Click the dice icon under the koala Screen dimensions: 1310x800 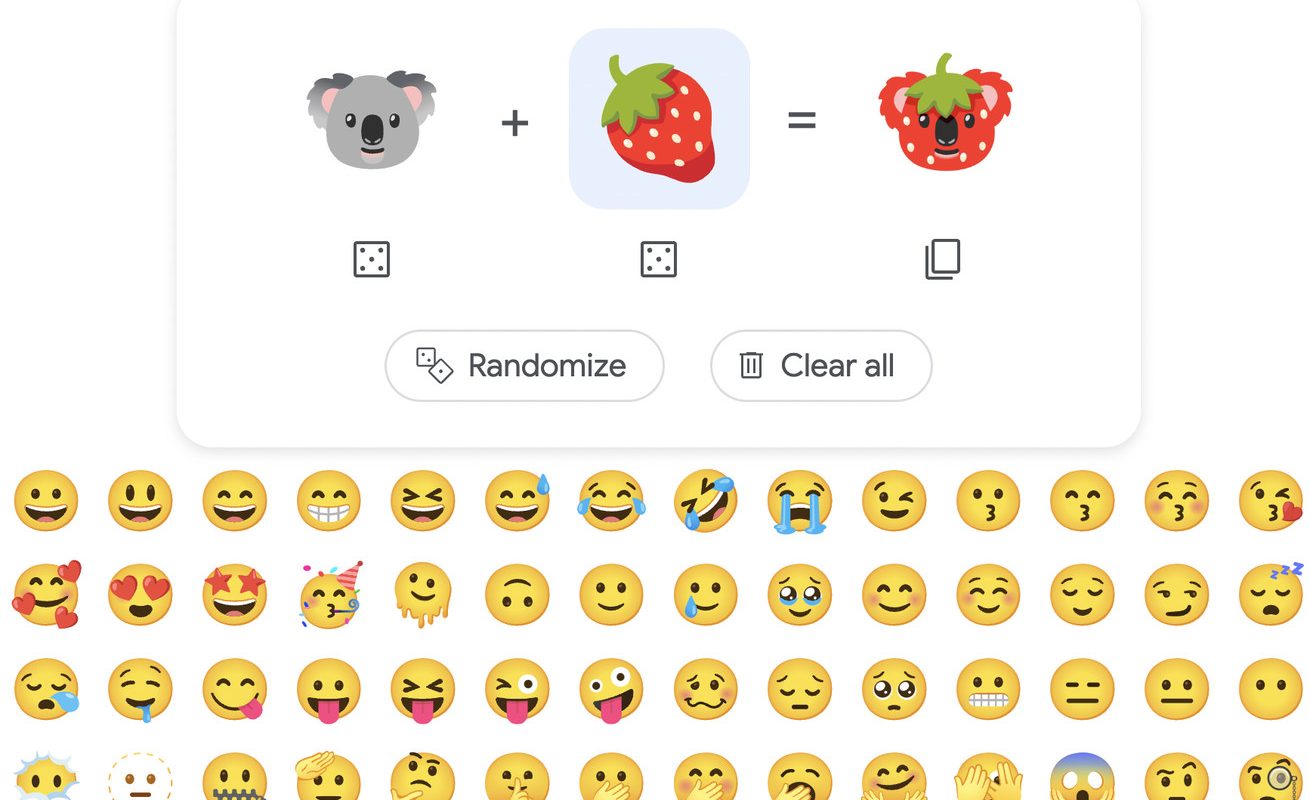372,260
